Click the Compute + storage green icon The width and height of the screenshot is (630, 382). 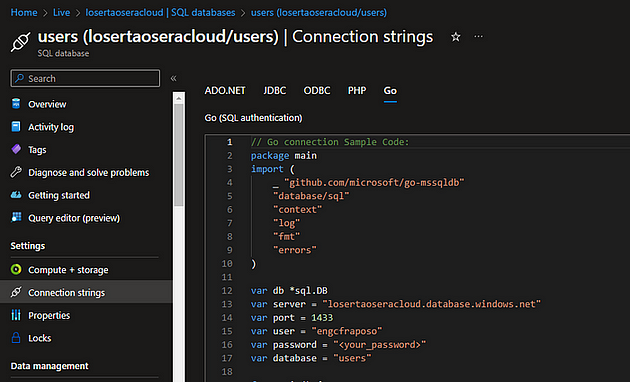[16, 270]
